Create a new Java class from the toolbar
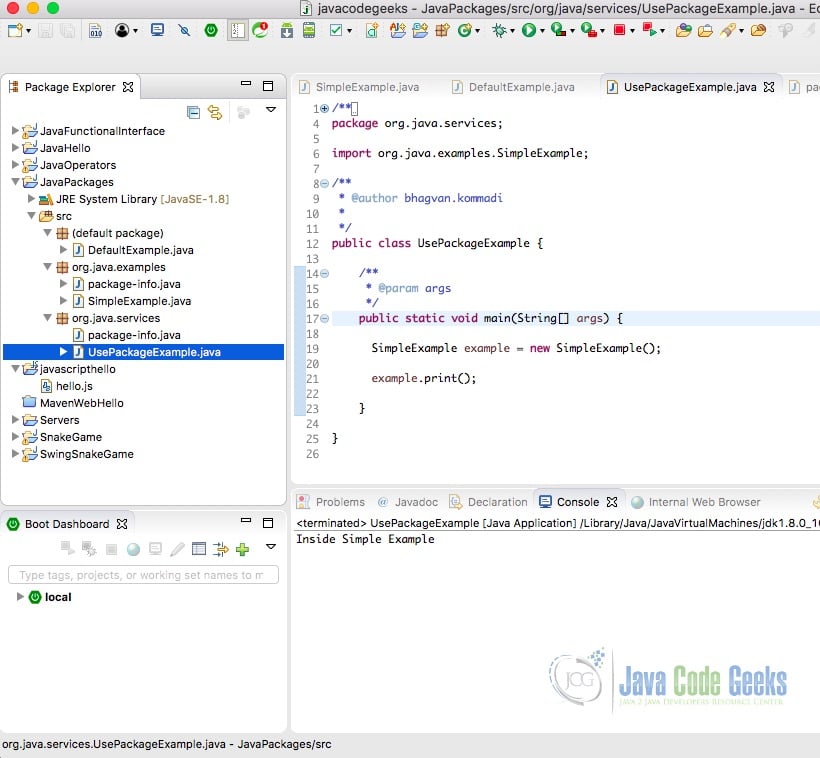The width and height of the screenshot is (820, 758). tap(463, 31)
